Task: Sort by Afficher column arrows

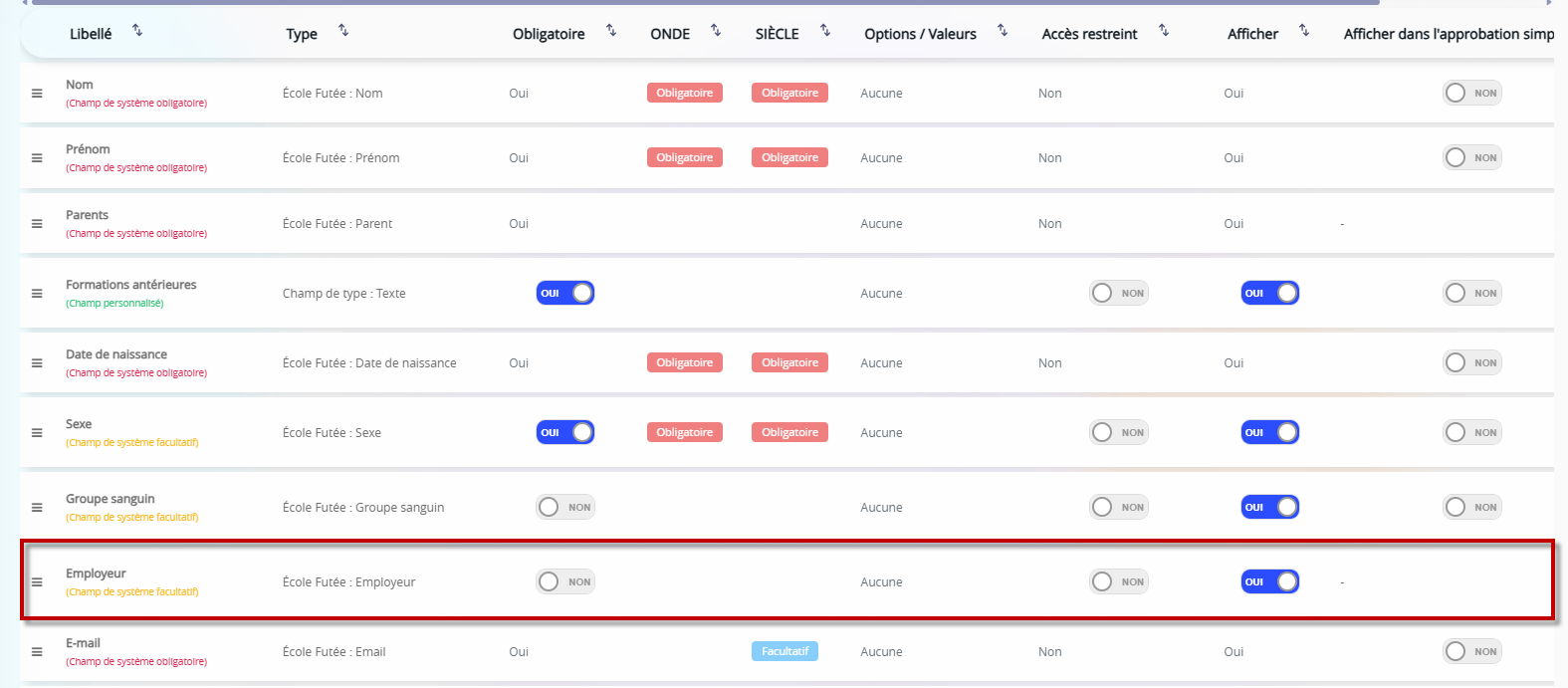Action: [1304, 31]
